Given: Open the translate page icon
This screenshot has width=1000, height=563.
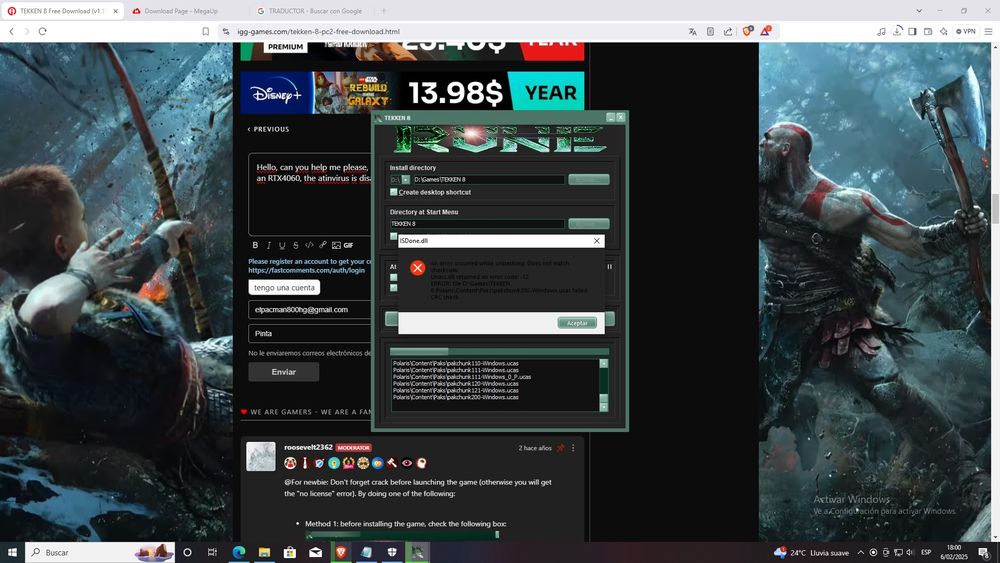Looking at the screenshot, I should (693, 31).
